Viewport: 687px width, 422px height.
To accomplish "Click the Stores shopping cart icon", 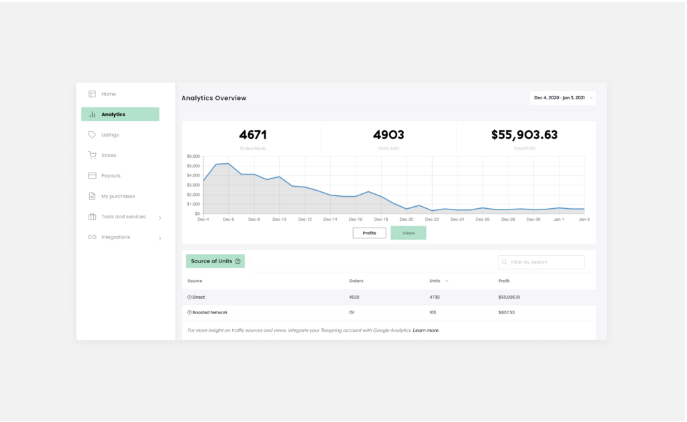I will pyautogui.click(x=92, y=155).
